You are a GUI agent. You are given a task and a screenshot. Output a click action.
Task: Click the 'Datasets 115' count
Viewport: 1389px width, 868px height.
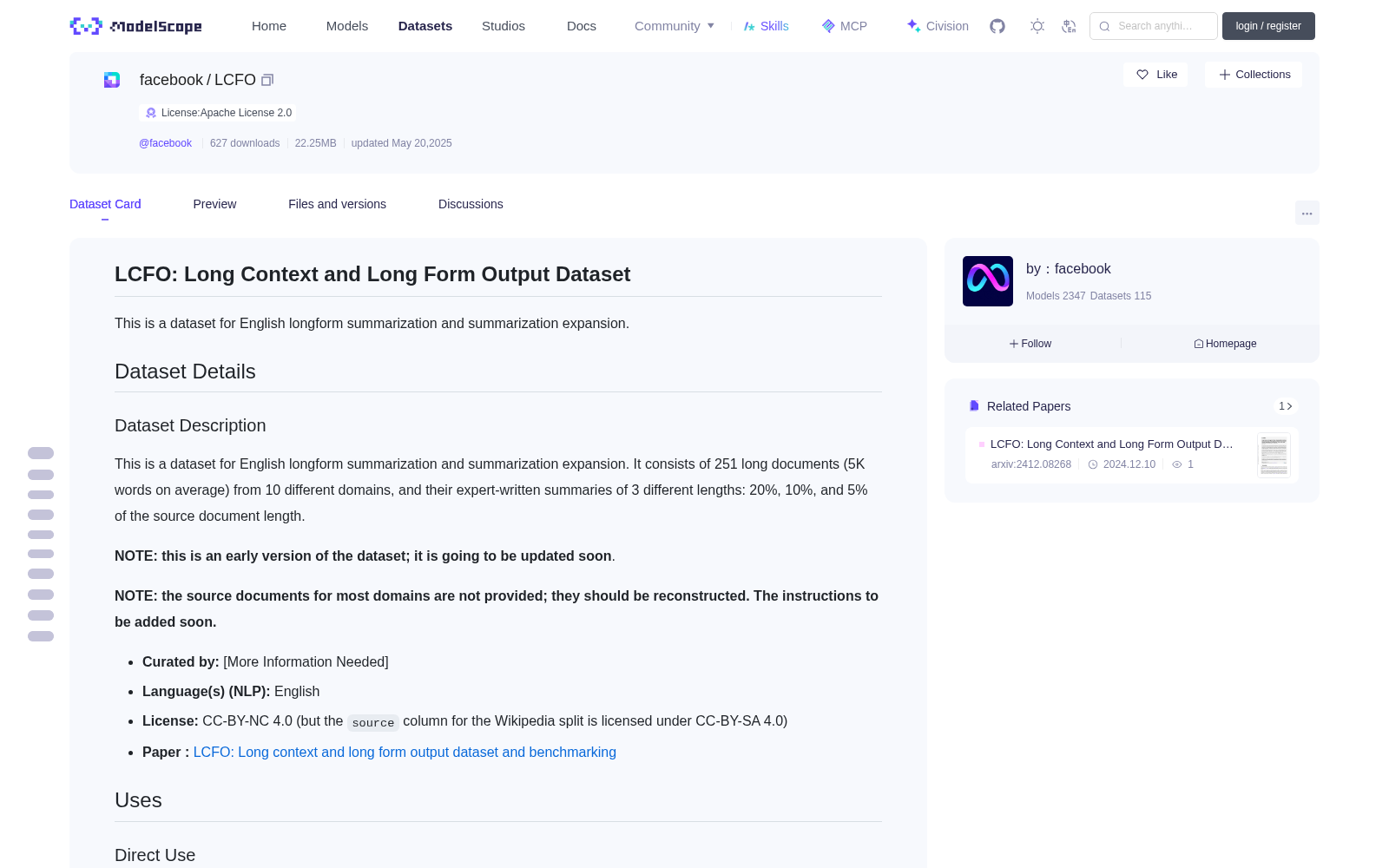click(1121, 296)
